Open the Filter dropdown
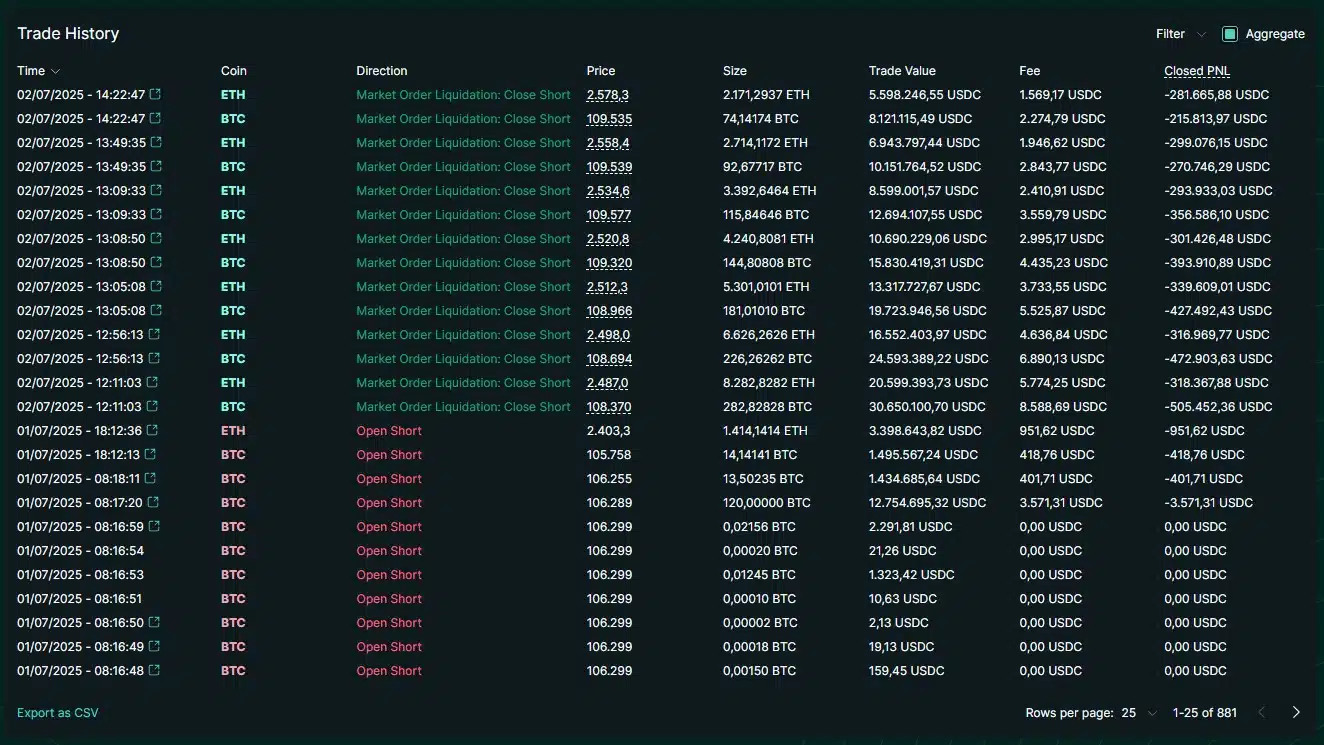1324x745 pixels. pyautogui.click(x=1181, y=34)
